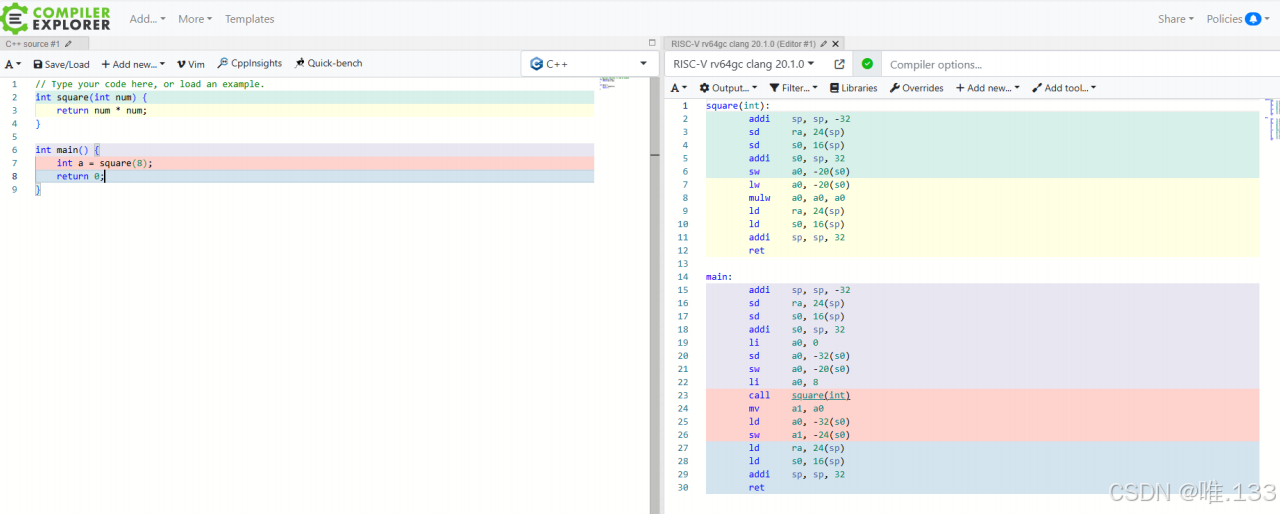1280x514 pixels.
Task: Click the Save/Load button
Action: point(61,64)
